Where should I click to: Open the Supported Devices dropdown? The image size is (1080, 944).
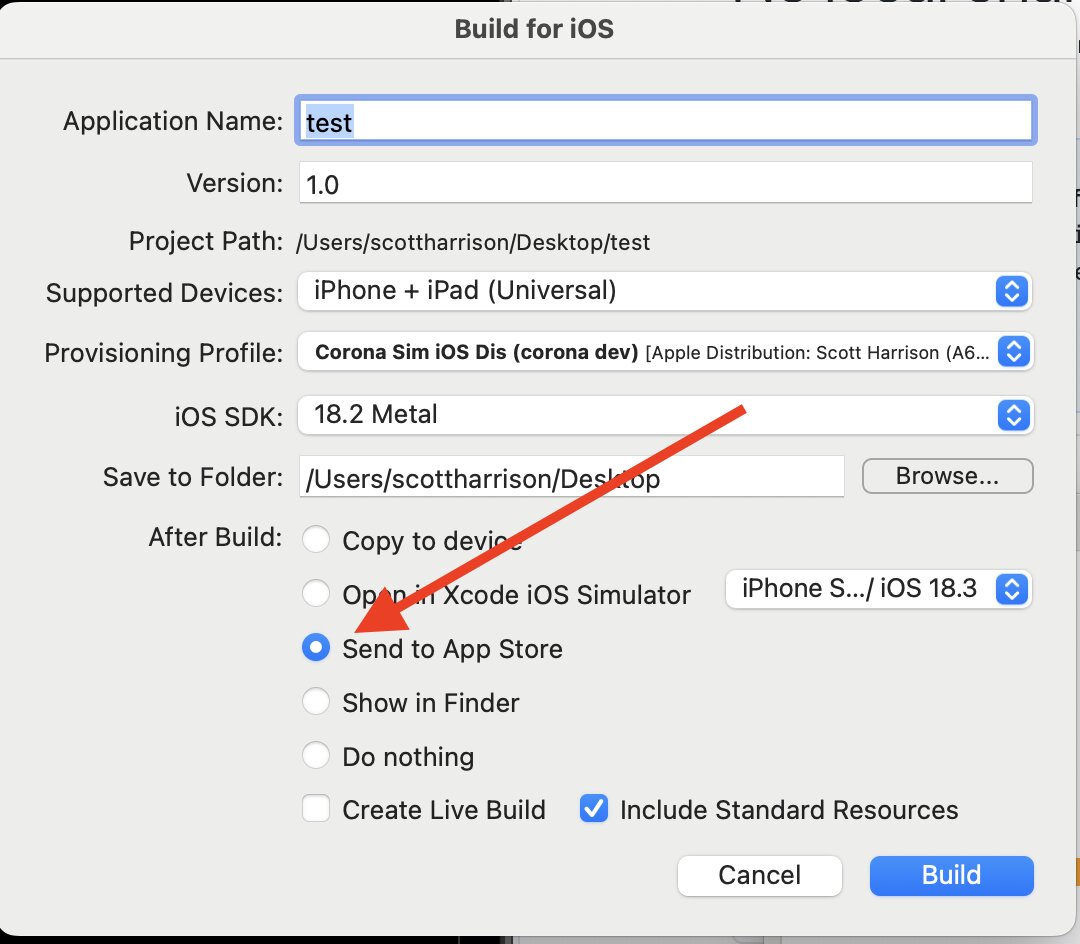[x=665, y=291]
